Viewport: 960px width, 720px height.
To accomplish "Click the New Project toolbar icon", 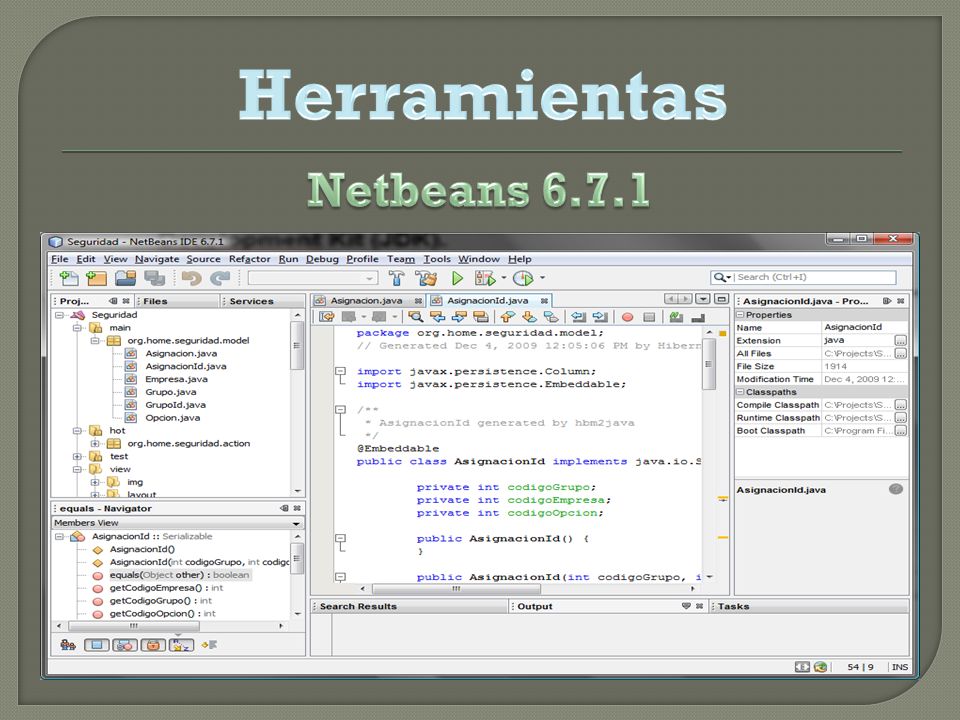I will coord(96,279).
